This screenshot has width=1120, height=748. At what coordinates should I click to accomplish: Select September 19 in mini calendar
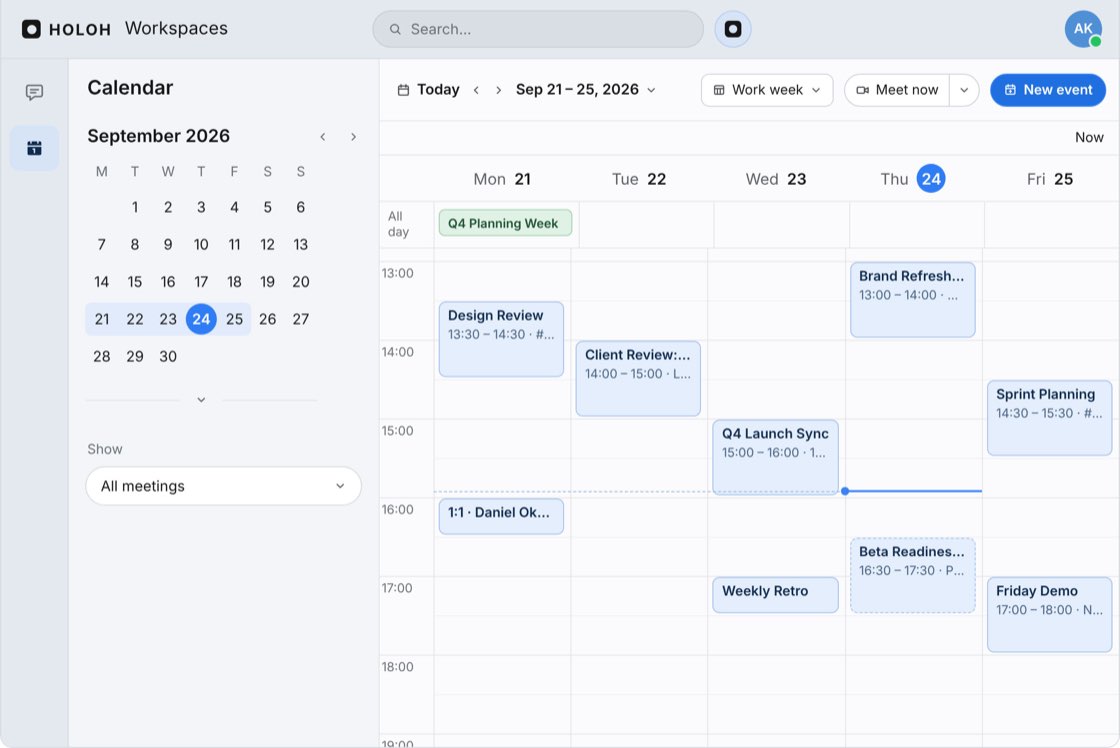(267, 281)
